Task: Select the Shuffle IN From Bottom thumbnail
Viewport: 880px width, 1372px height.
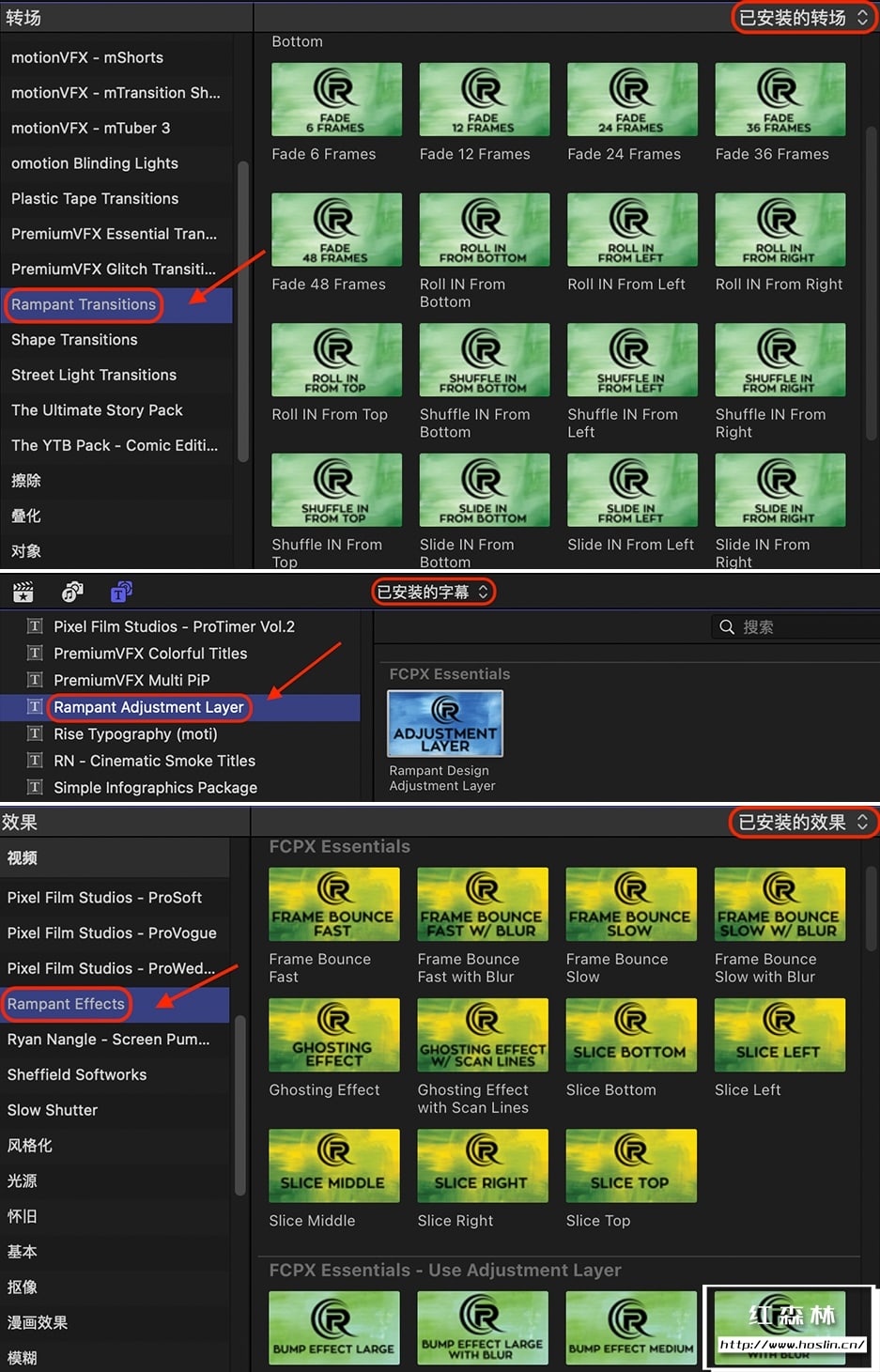Action: pyautogui.click(x=485, y=360)
